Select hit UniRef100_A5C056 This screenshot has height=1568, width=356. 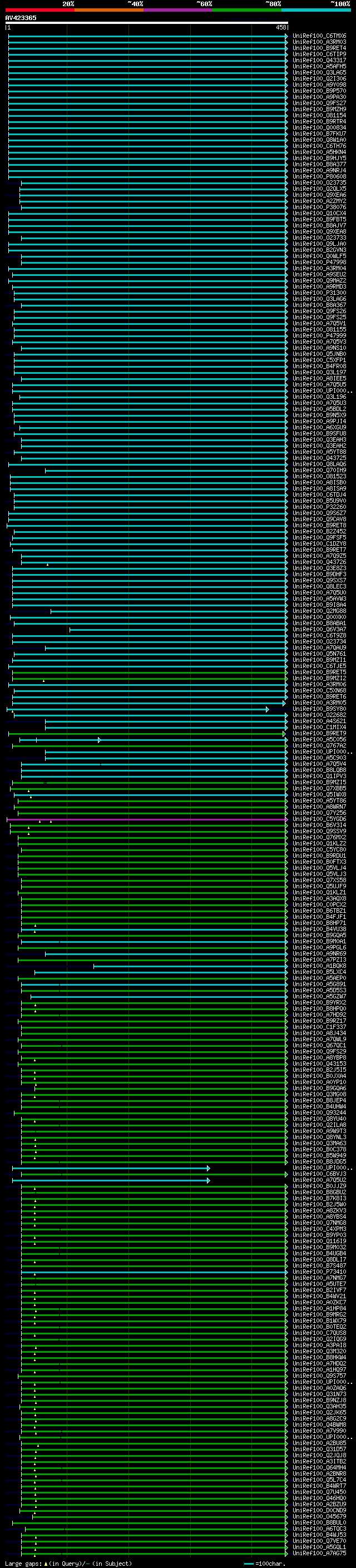tap(319, 740)
